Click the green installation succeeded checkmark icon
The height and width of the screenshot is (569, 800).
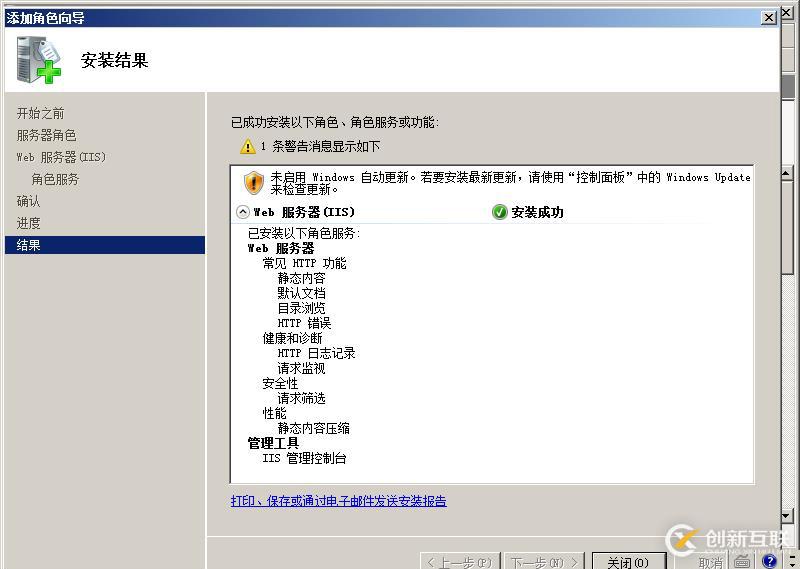500,212
